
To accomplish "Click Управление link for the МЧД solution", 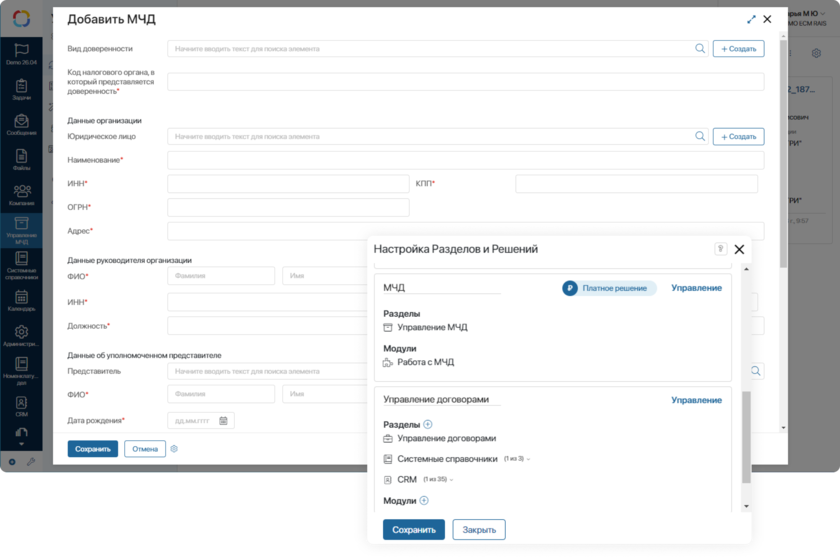I will 696,288.
